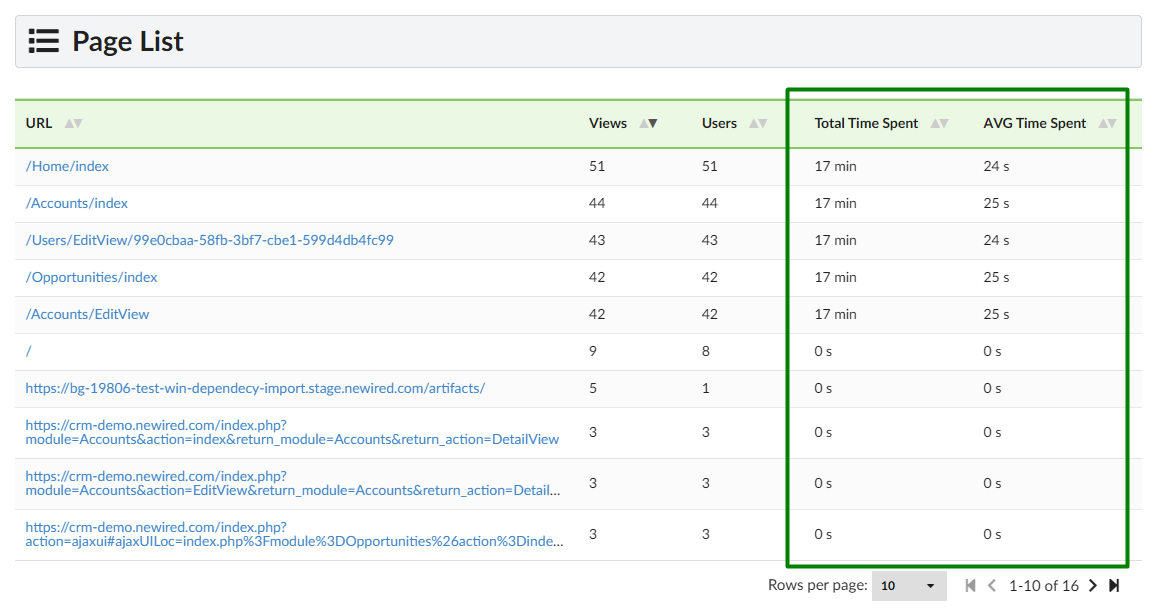Image resolution: width=1154 pixels, height=612 pixels.
Task: Open the /Accounts/index link
Action: [77, 203]
